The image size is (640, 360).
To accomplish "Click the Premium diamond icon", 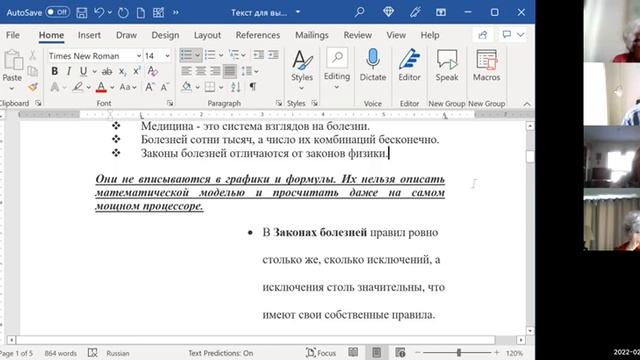I will 388,12.
